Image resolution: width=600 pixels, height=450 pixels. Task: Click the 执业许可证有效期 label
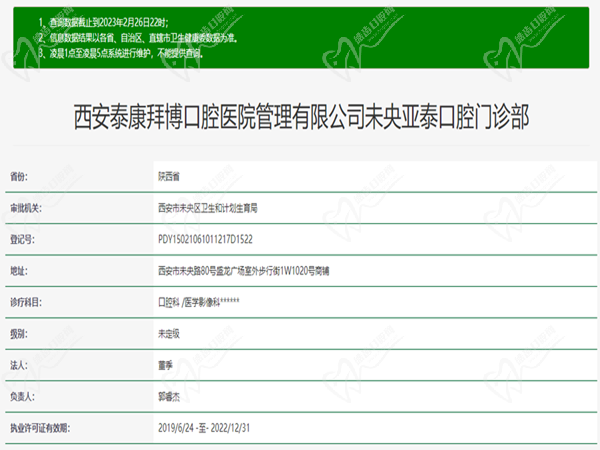pos(40,428)
